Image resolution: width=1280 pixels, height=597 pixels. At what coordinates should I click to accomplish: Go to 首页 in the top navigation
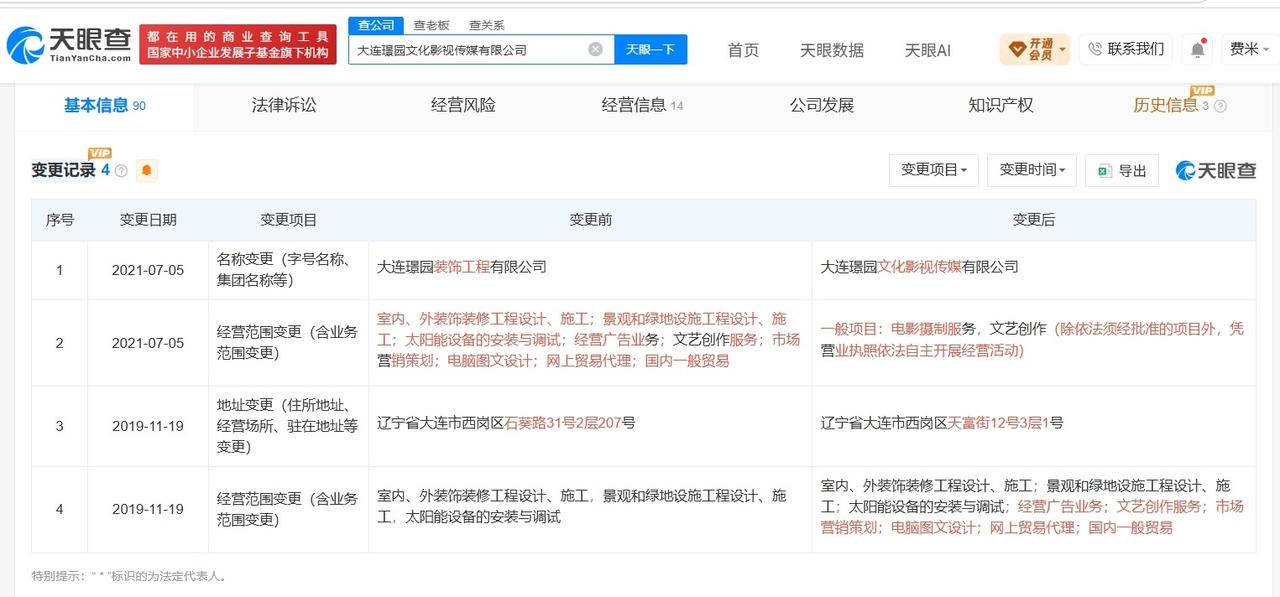[x=743, y=50]
